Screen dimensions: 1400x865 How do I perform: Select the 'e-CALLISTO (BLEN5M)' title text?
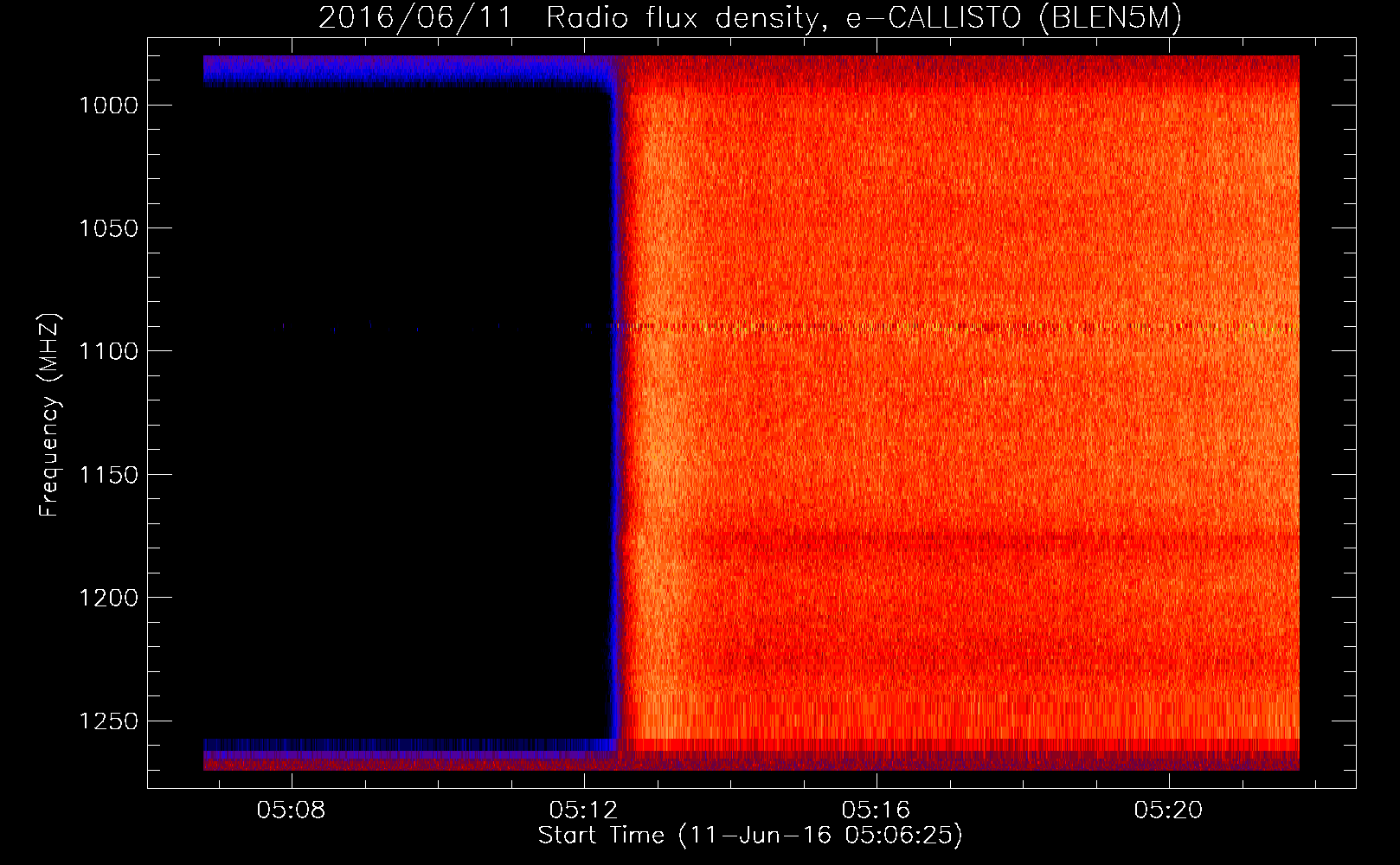pyautogui.click(x=1013, y=18)
